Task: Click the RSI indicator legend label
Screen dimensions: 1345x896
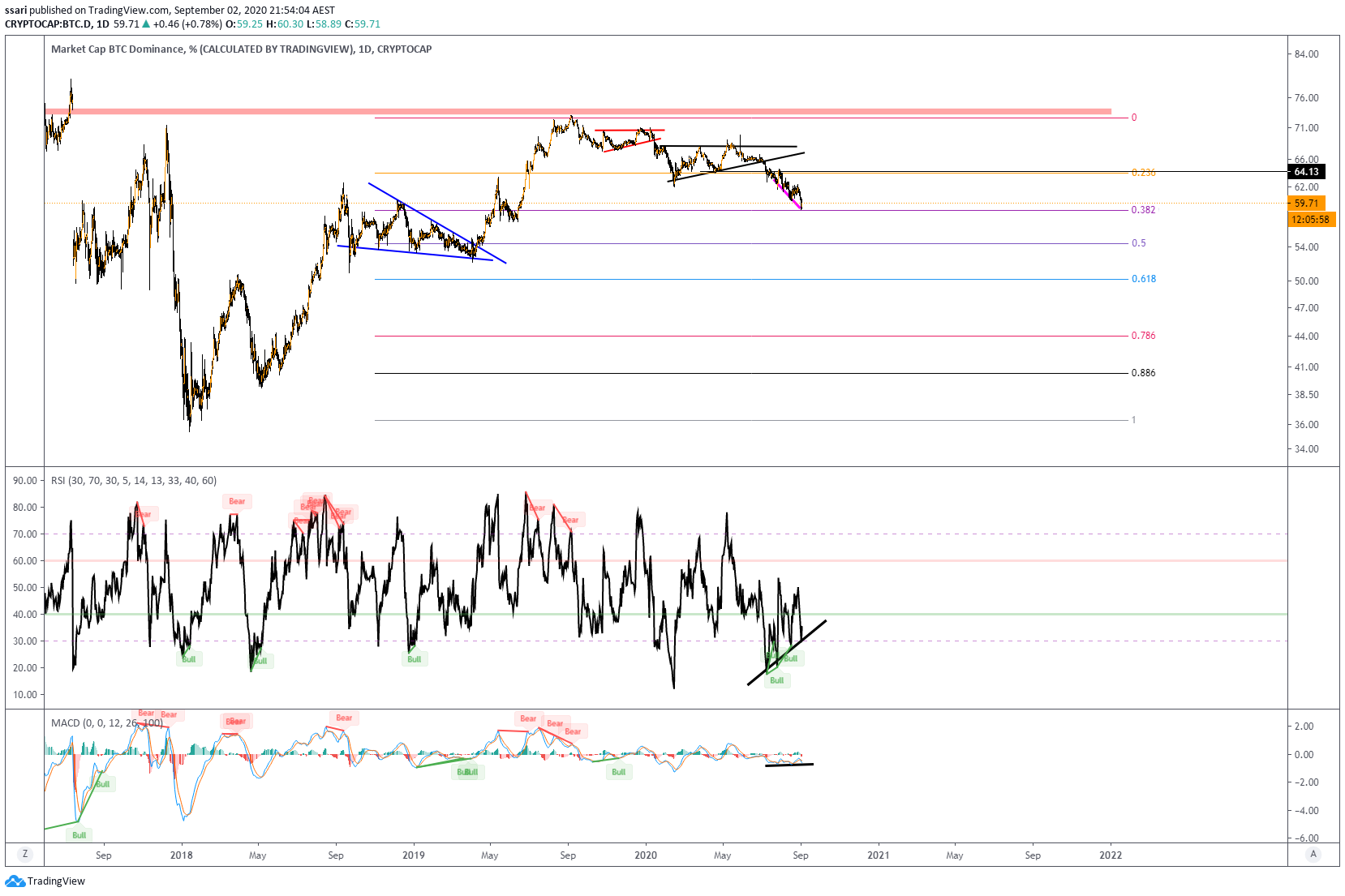Action: 134,481
